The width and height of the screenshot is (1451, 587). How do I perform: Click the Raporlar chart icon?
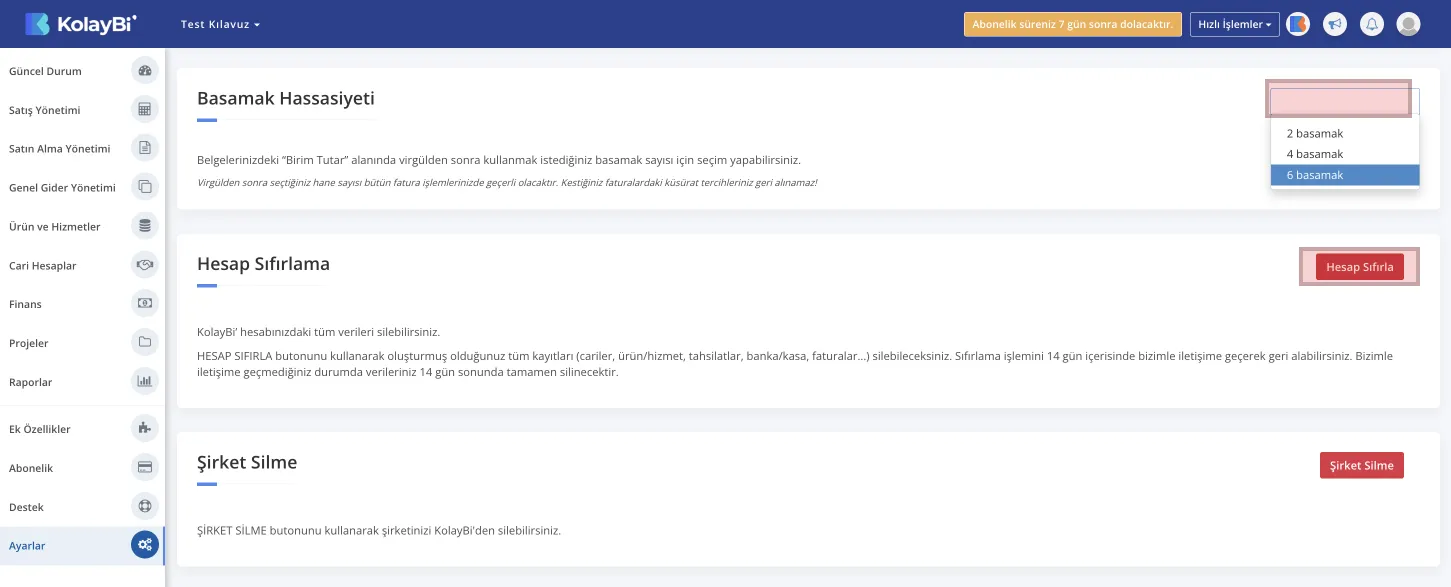(145, 381)
